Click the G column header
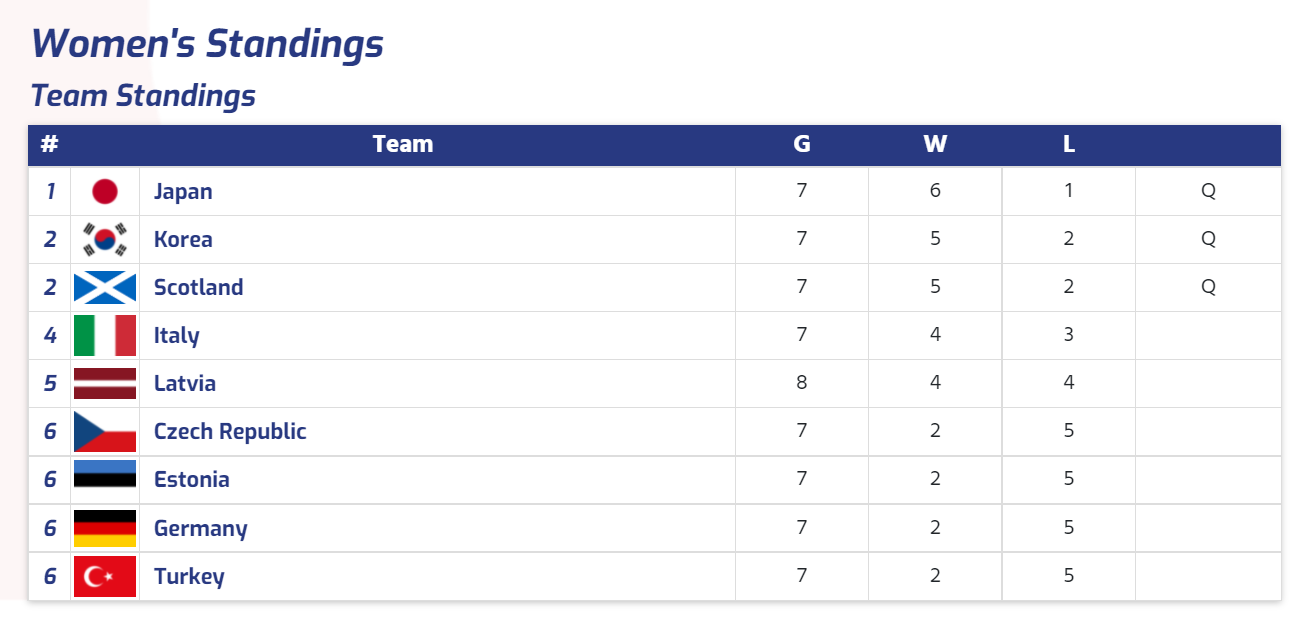1310x634 pixels. coord(802,144)
